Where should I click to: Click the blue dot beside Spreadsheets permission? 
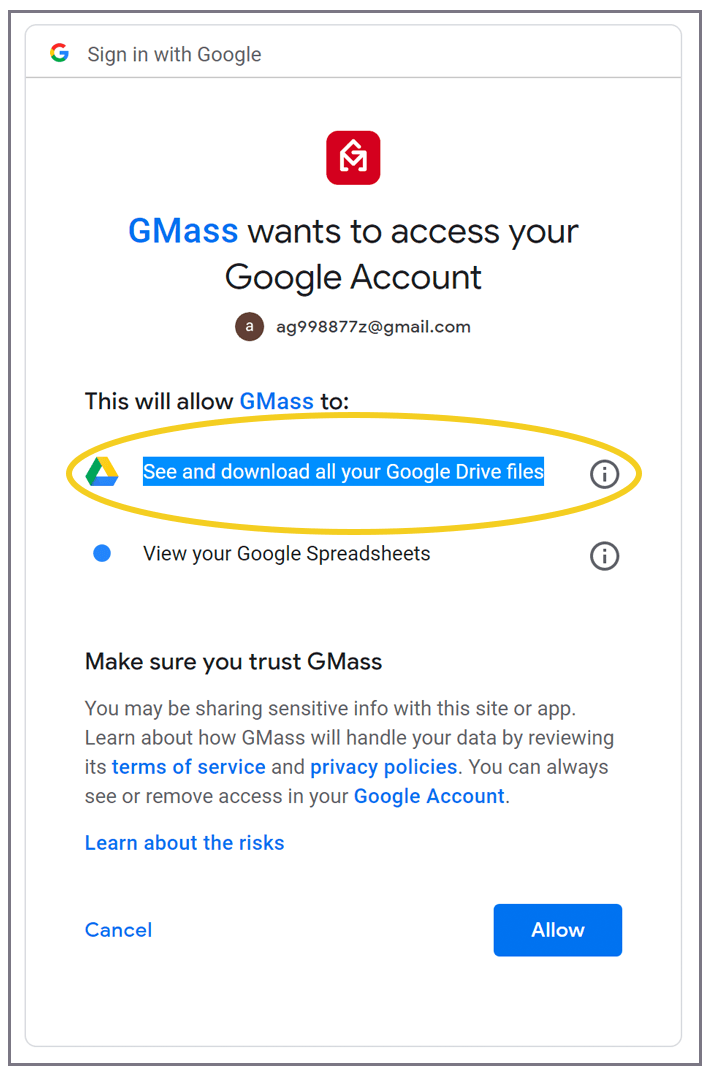tap(102, 553)
